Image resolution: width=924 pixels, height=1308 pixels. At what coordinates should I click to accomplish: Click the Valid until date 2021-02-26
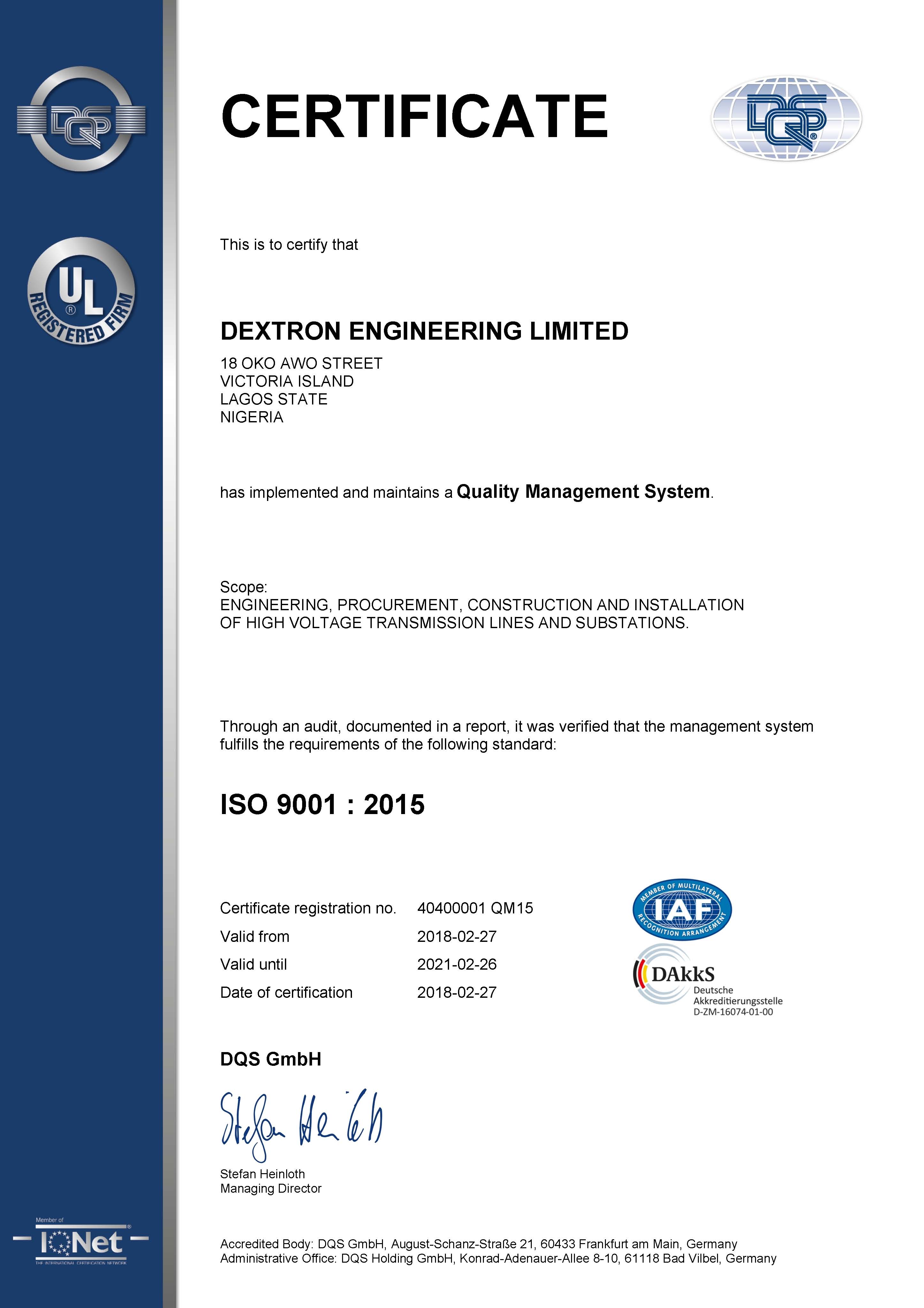[456, 964]
